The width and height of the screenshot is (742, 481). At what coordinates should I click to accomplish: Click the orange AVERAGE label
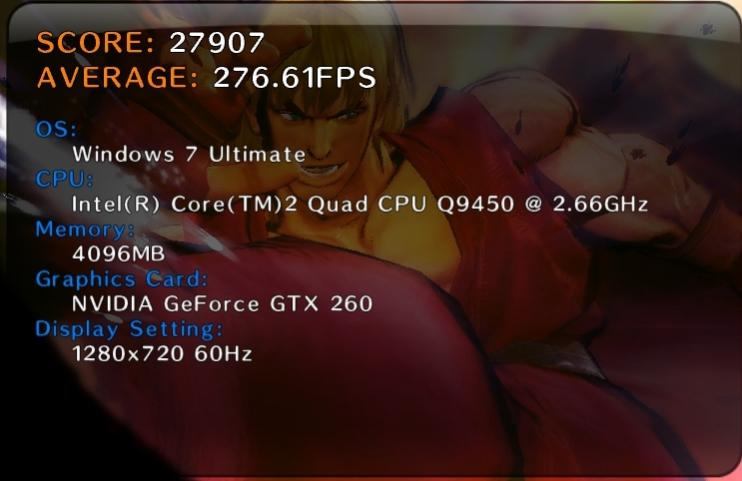pos(118,77)
